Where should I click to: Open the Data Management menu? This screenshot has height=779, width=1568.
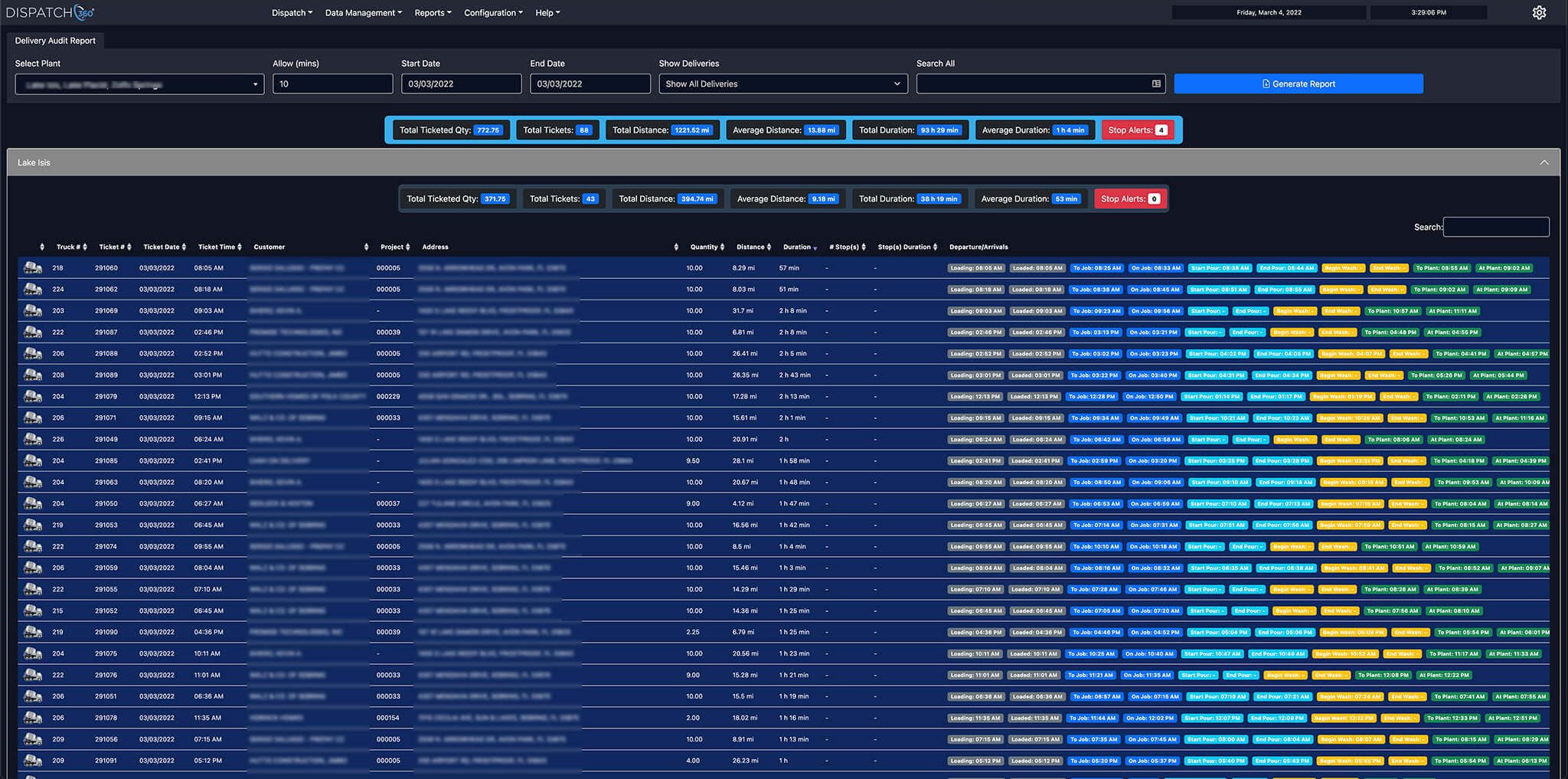click(363, 13)
